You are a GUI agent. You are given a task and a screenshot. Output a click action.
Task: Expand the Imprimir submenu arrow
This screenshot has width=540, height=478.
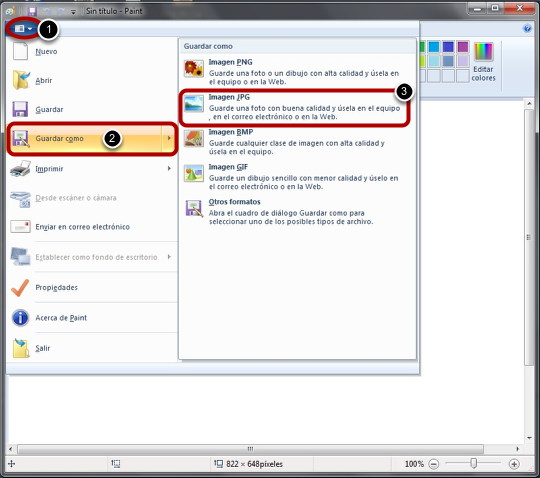(x=169, y=168)
